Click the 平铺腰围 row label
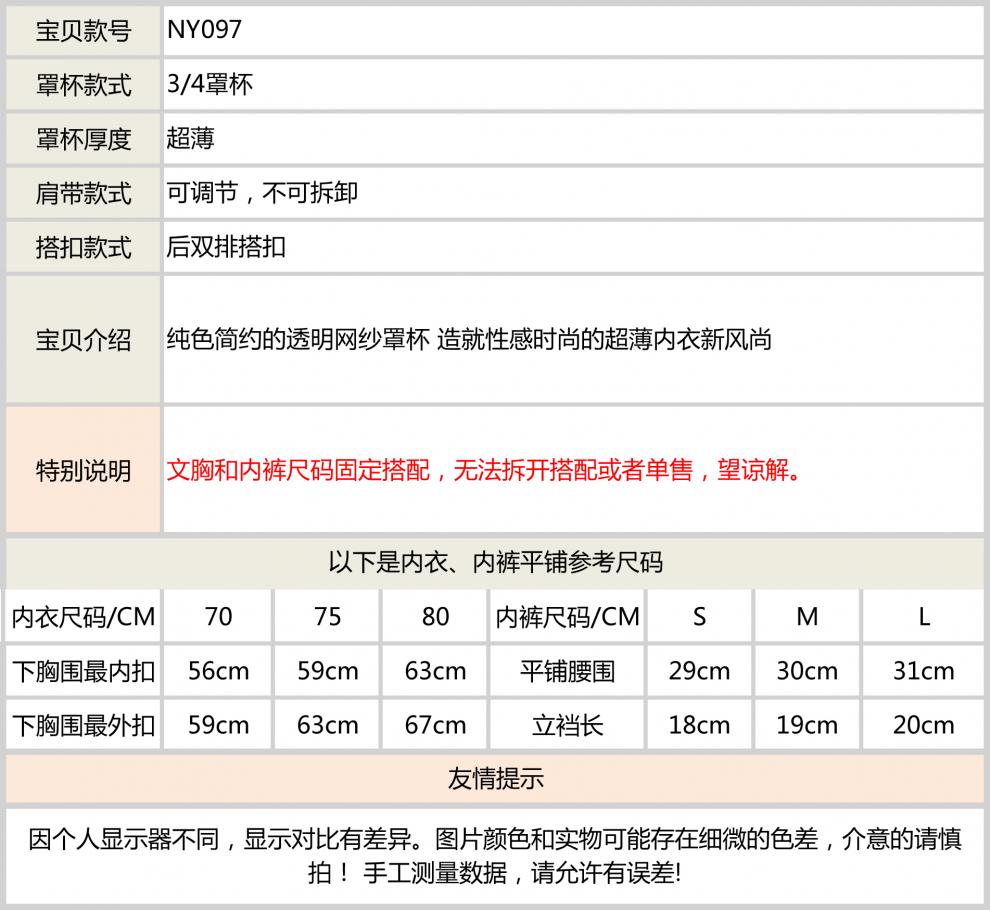The width and height of the screenshot is (990, 910). point(567,671)
